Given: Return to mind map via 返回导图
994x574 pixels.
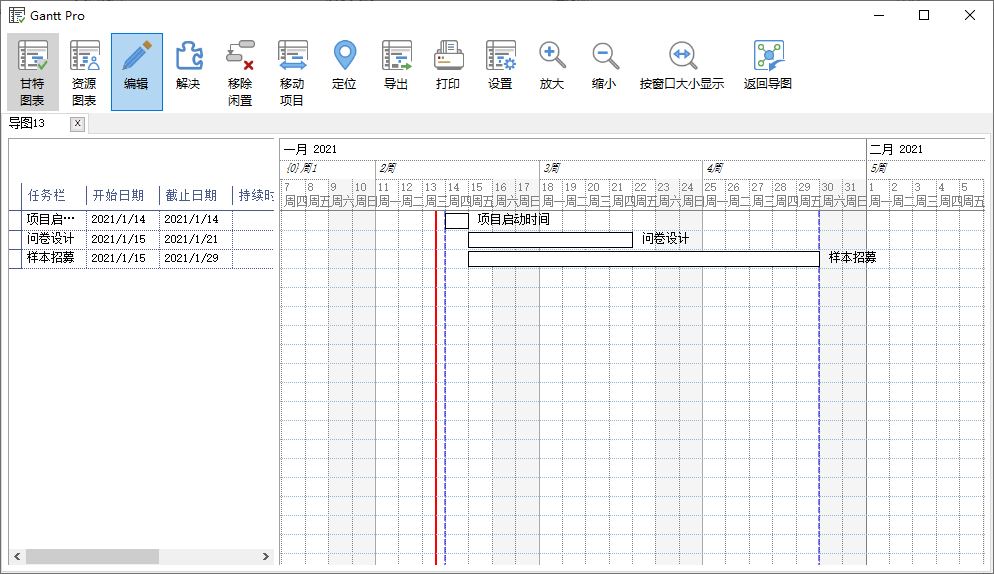Looking at the screenshot, I should (768, 65).
